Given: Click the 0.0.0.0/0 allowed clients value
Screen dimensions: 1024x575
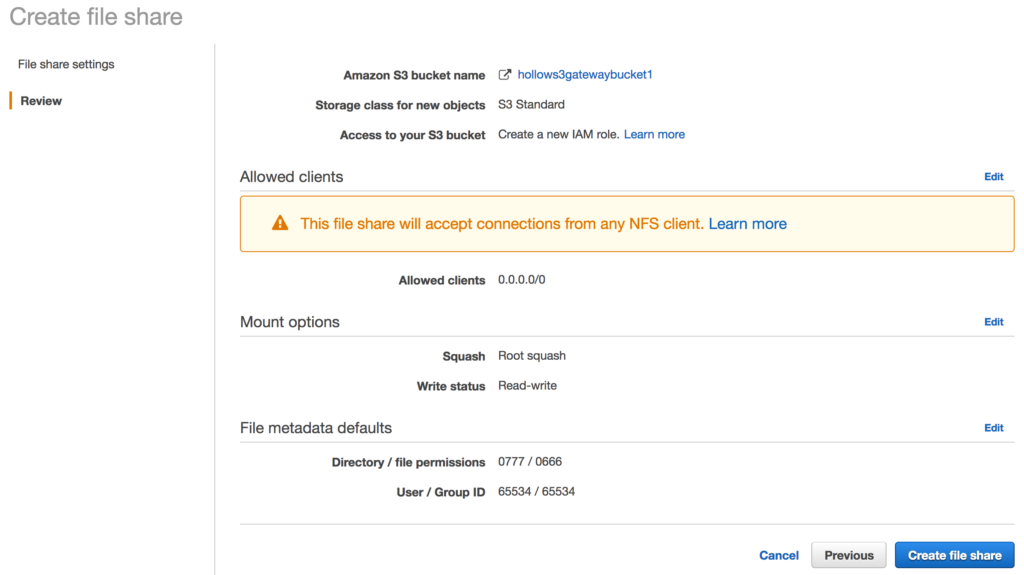Looking at the screenshot, I should pos(521,280).
